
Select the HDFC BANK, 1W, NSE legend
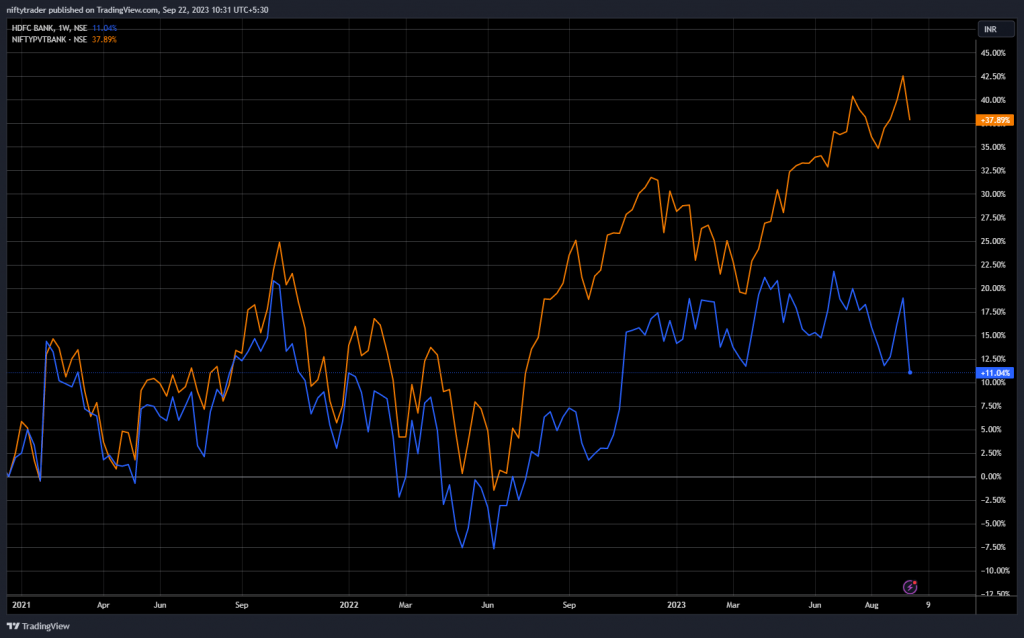click(49, 28)
